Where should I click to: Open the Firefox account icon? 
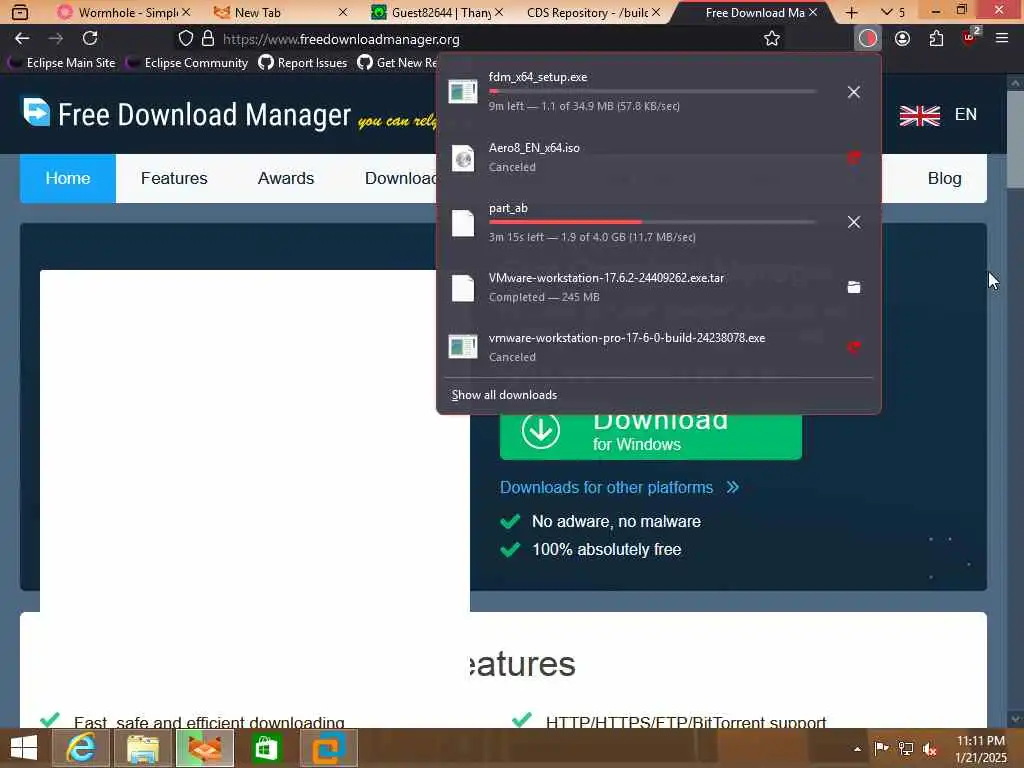903,39
